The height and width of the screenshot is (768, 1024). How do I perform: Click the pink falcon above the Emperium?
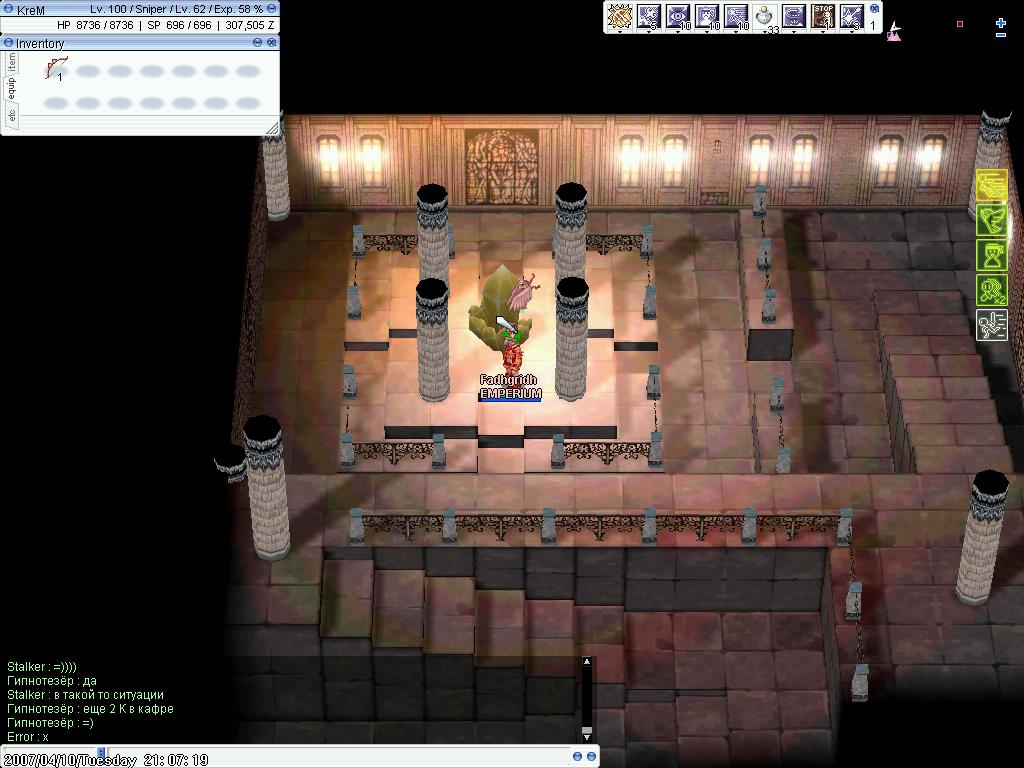525,293
